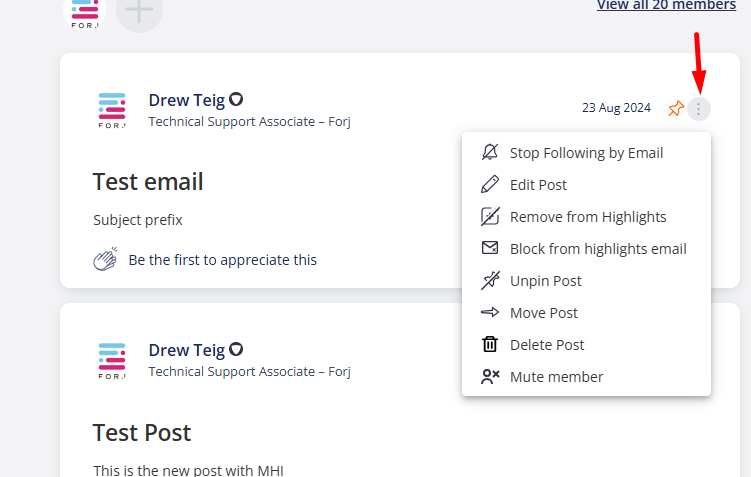The height and width of the screenshot is (477, 751).
Task: Open Drew Teig's name on Test email post
Action: click(187, 100)
